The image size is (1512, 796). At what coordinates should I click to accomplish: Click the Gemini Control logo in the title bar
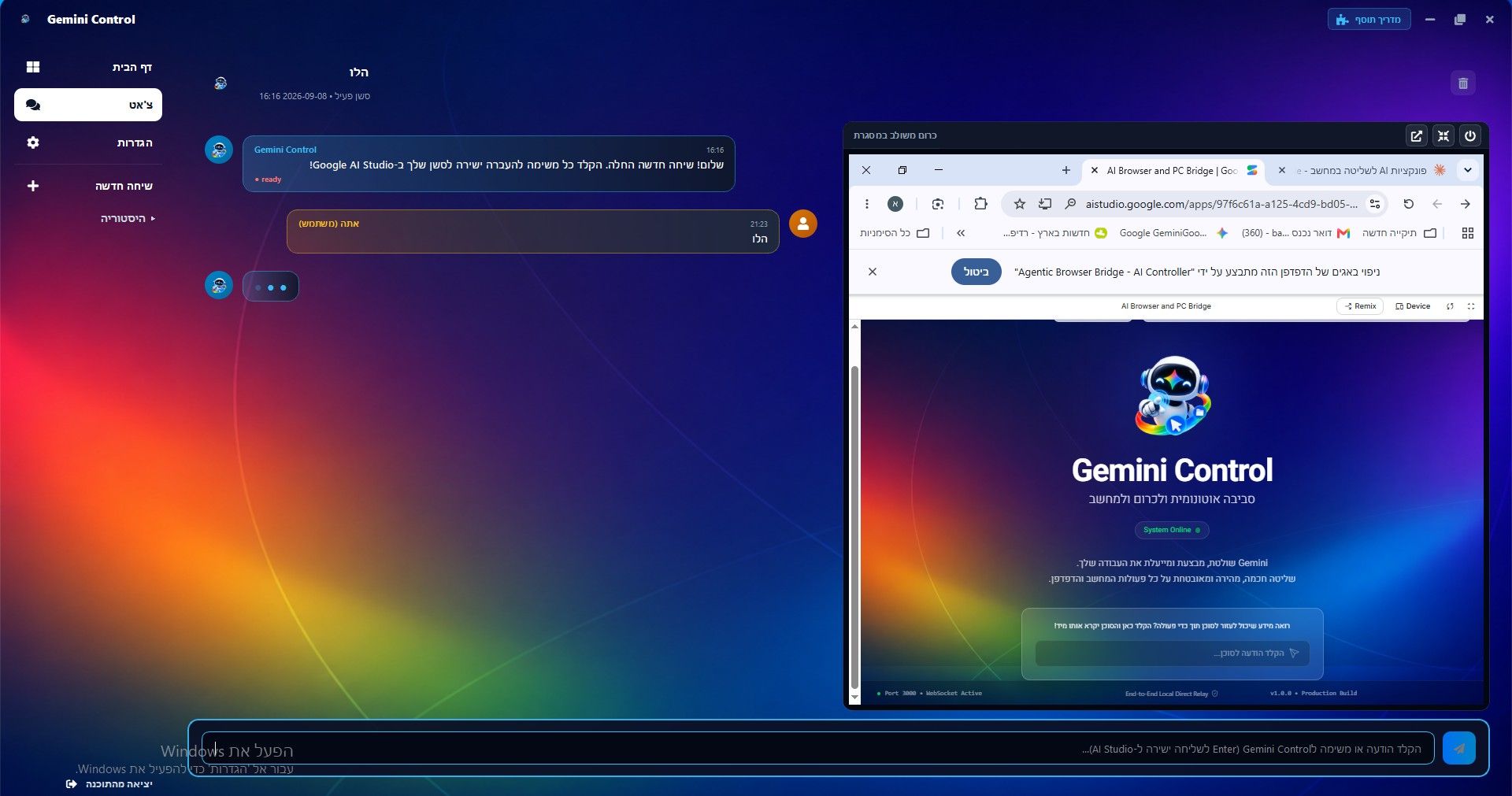click(x=25, y=19)
